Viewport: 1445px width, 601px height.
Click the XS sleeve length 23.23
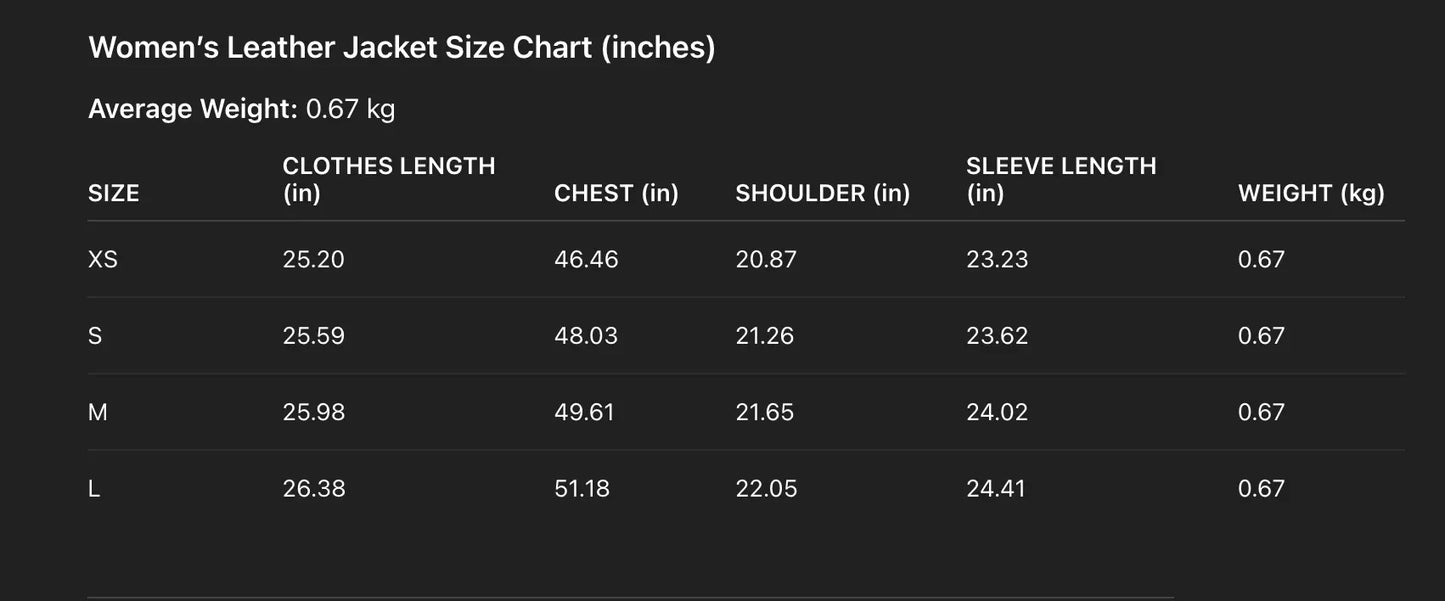996,259
